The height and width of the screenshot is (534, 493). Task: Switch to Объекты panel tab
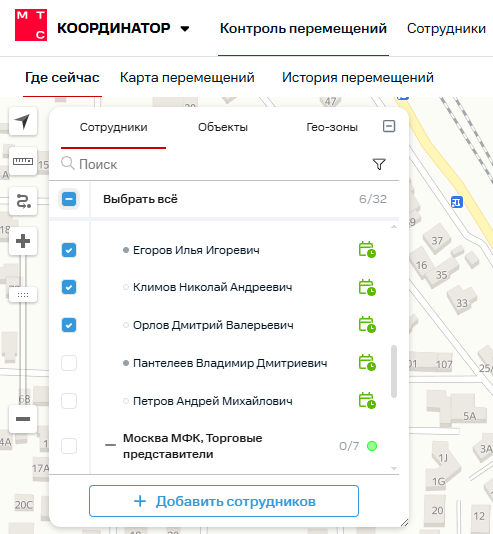[x=223, y=127]
